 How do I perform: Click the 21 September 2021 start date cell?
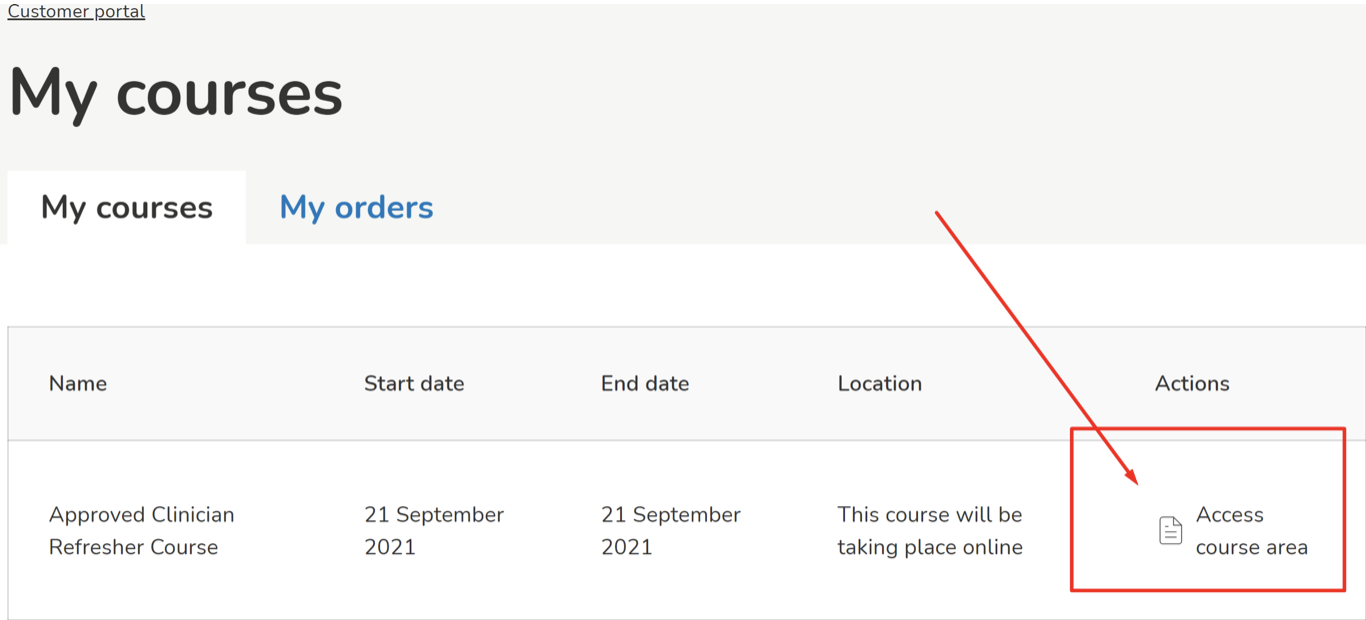coord(434,530)
